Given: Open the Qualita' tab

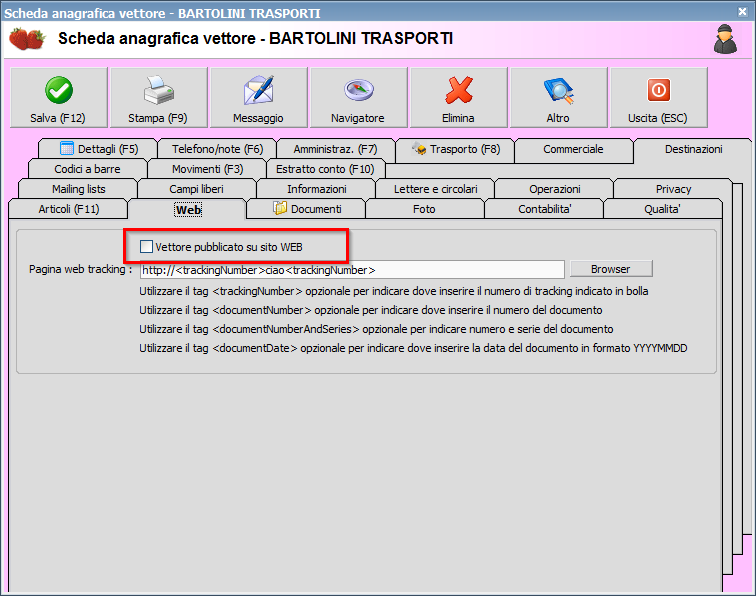Looking at the screenshot, I should click(662, 209).
